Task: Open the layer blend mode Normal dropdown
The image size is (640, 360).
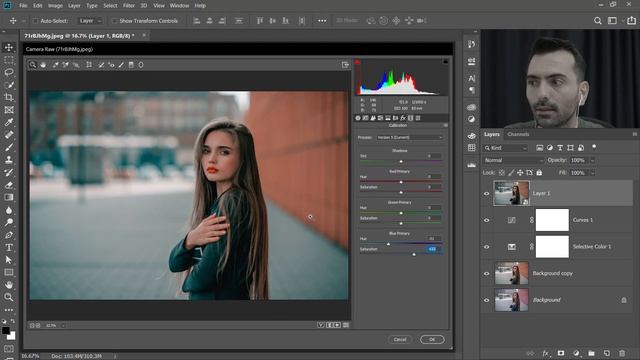Action: click(x=514, y=160)
